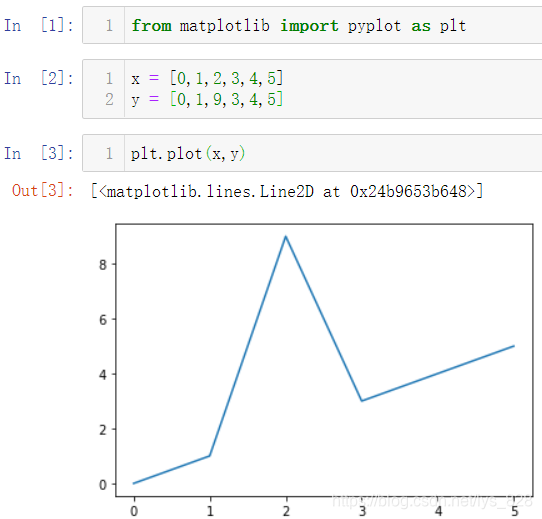Select the In [1]: prompt label
The height and width of the screenshot is (519, 542).
[39, 25]
